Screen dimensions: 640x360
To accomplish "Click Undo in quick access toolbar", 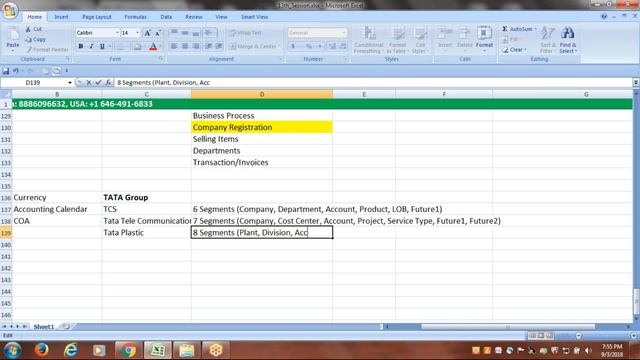I will click(16, 71).
